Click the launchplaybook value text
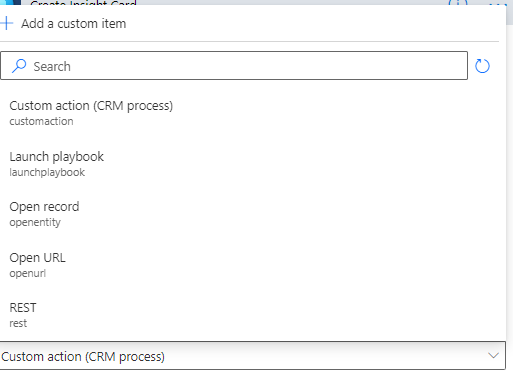Viewport: 513px width, 375px height. (47, 172)
